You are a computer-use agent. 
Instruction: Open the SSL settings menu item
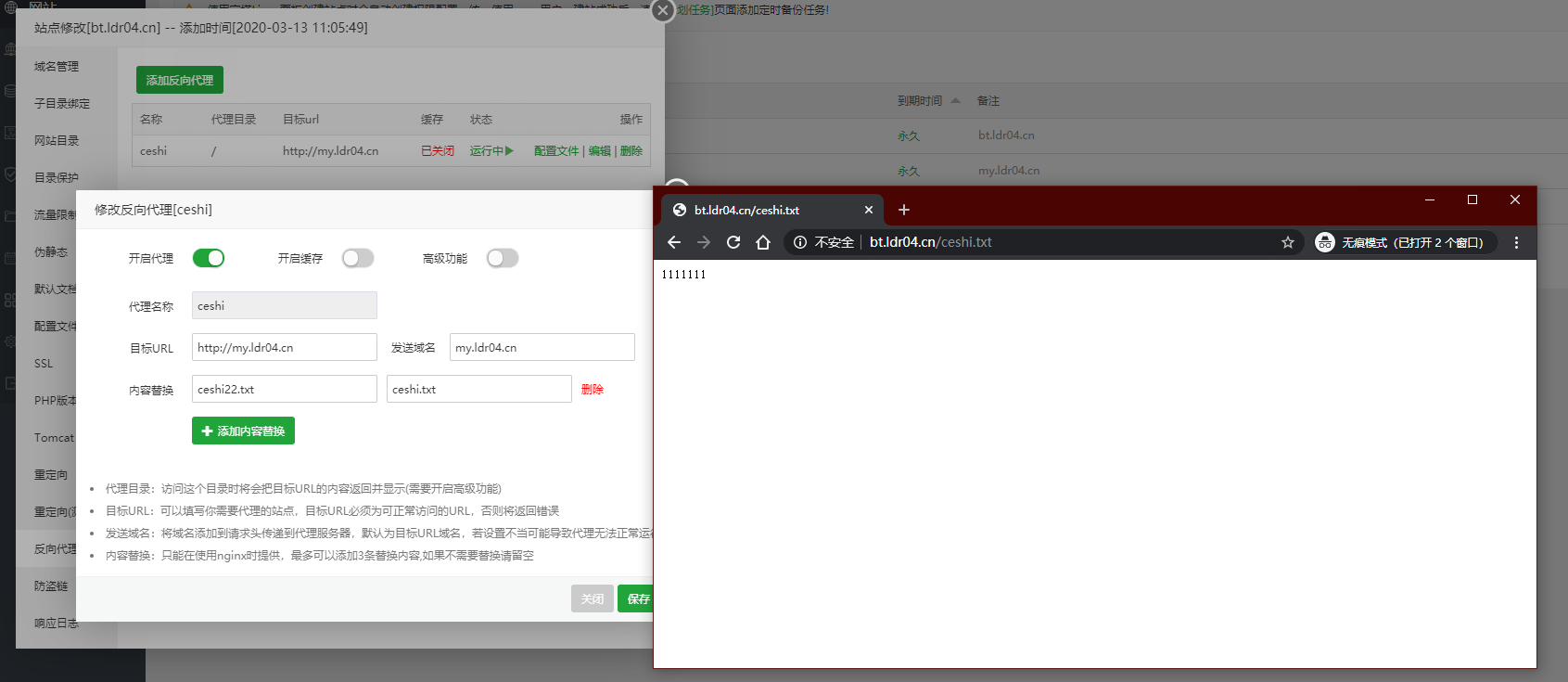click(x=44, y=364)
